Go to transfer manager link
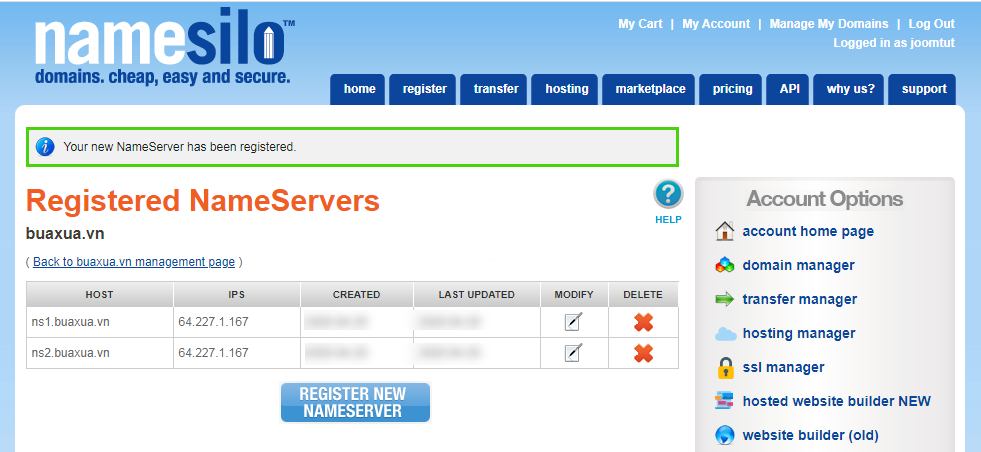Image resolution: width=981 pixels, height=452 pixels. [800, 299]
